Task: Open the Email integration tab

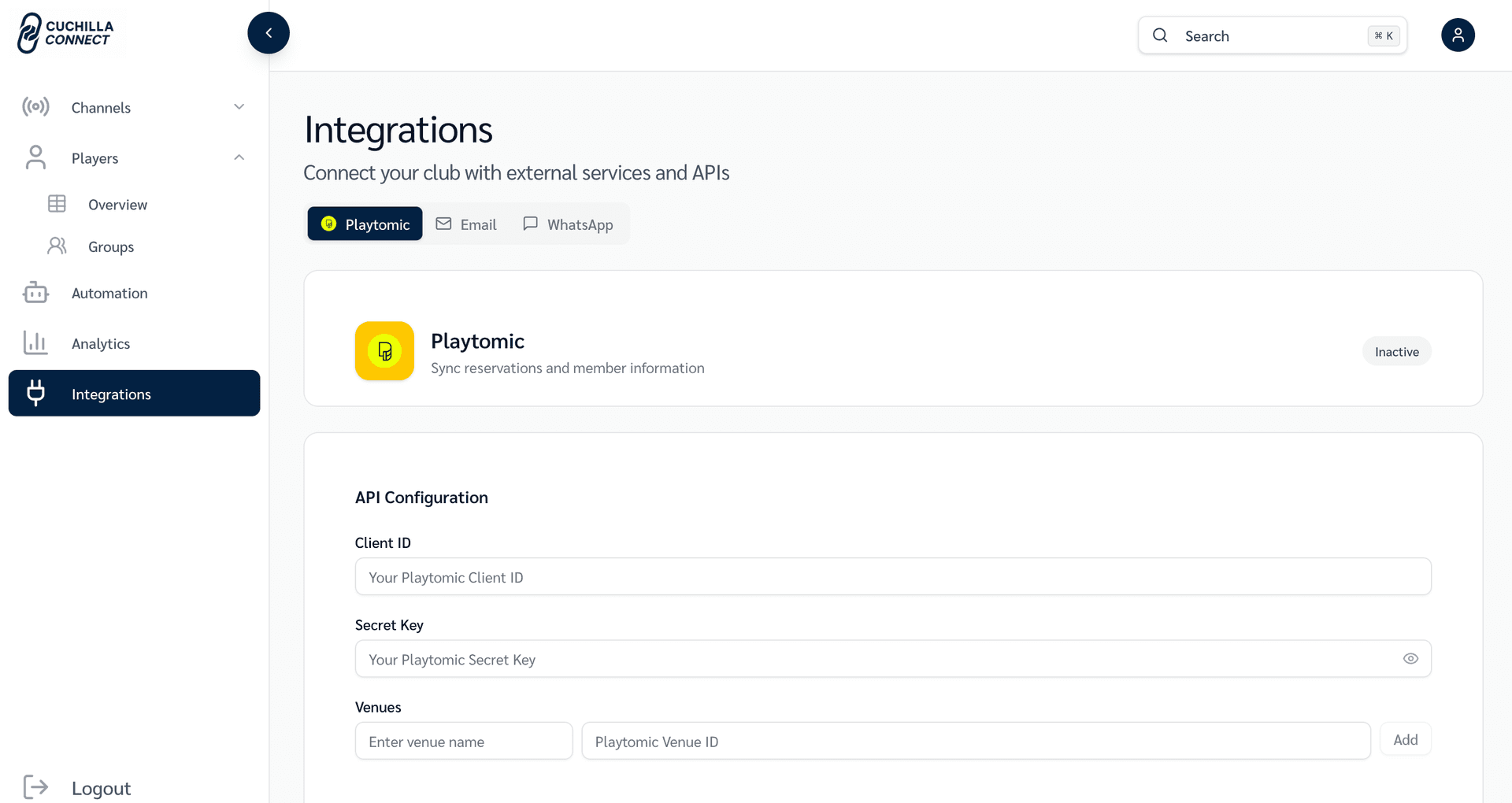Action: click(x=466, y=224)
